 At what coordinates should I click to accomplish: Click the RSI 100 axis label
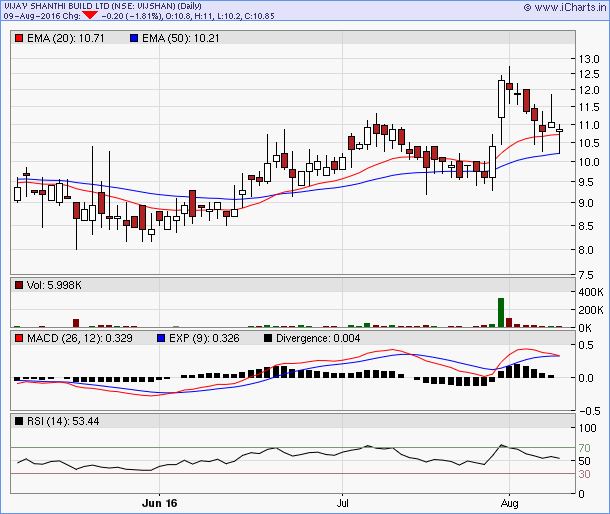tap(587, 428)
